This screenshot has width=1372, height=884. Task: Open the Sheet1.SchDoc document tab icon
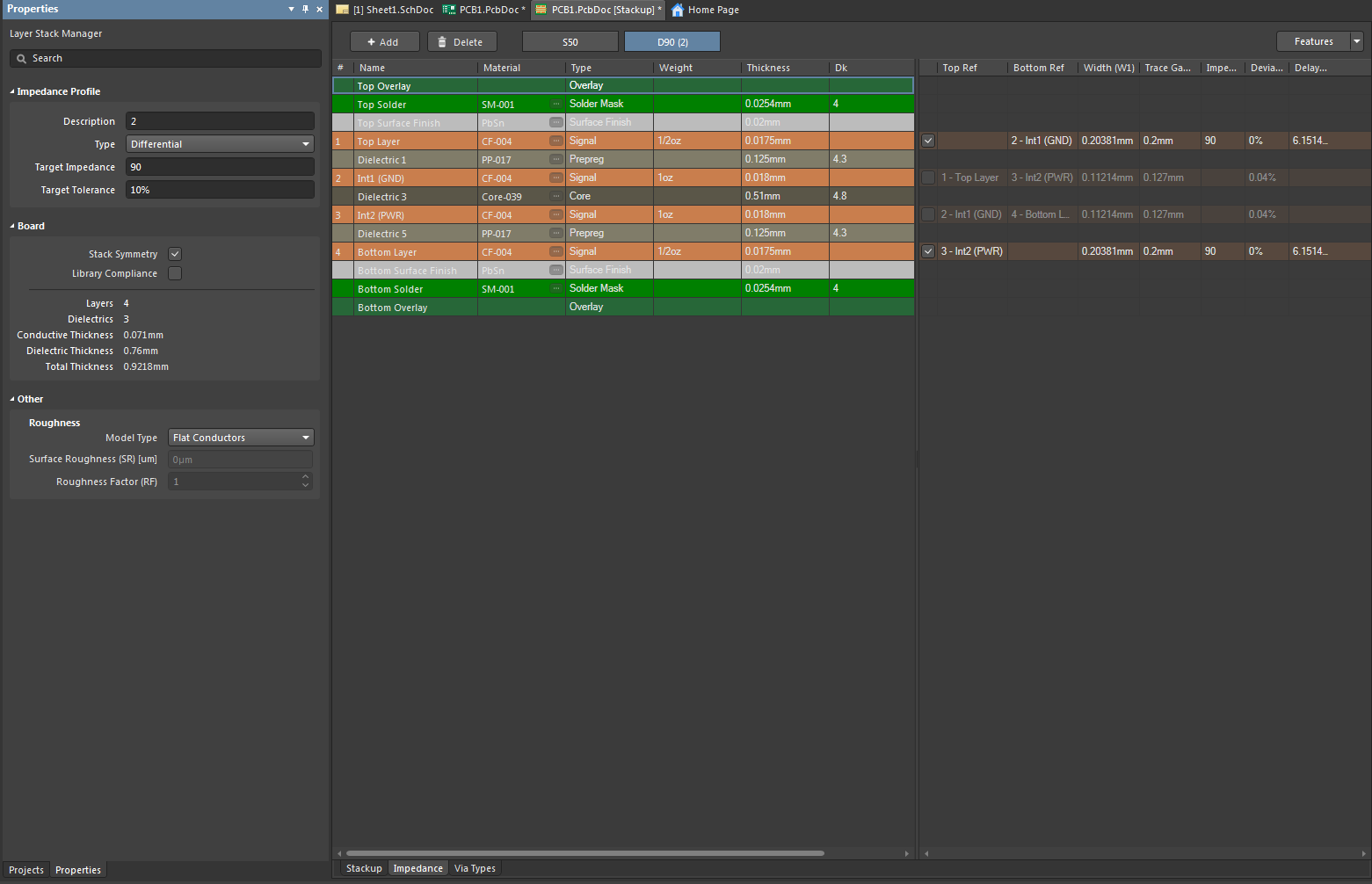pyautogui.click(x=342, y=10)
